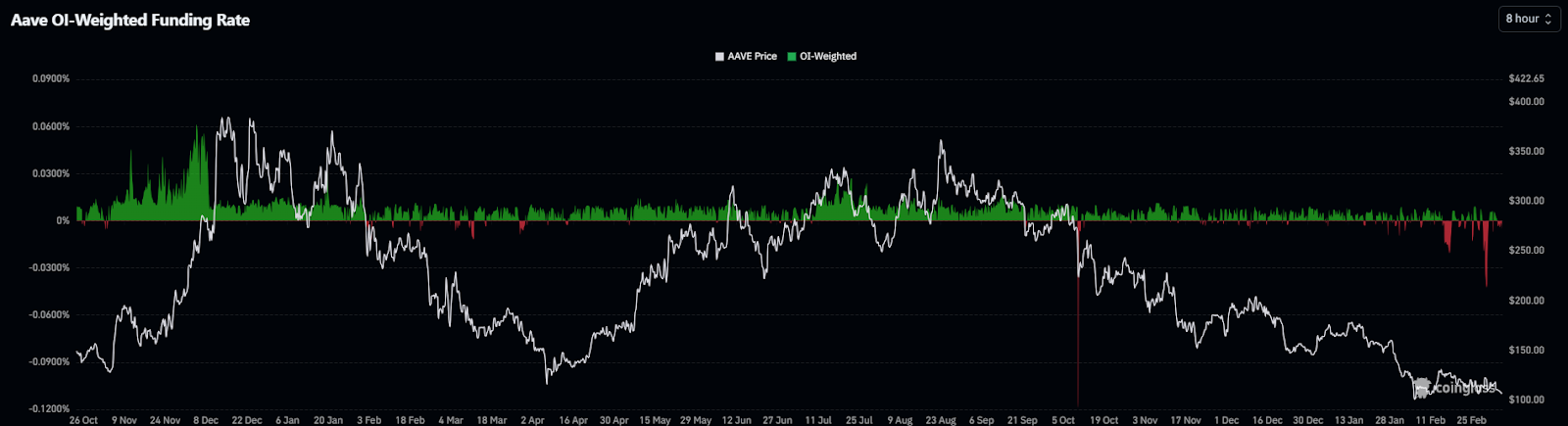The height and width of the screenshot is (426, 1568).
Task: Click the white AAVE Price legend swatch
Action: point(720,57)
